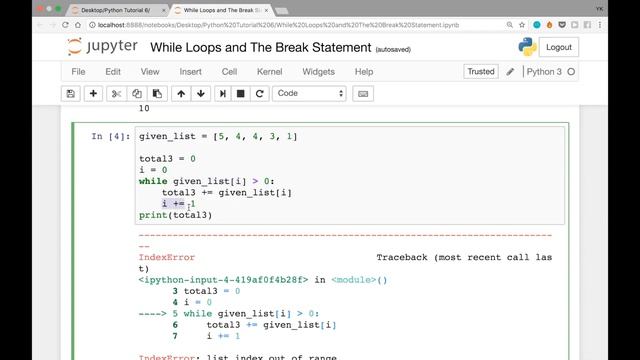Click the highlighted 'i += 1' editor line
The width and height of the screenshot is (640, 360).
(178, 204)
